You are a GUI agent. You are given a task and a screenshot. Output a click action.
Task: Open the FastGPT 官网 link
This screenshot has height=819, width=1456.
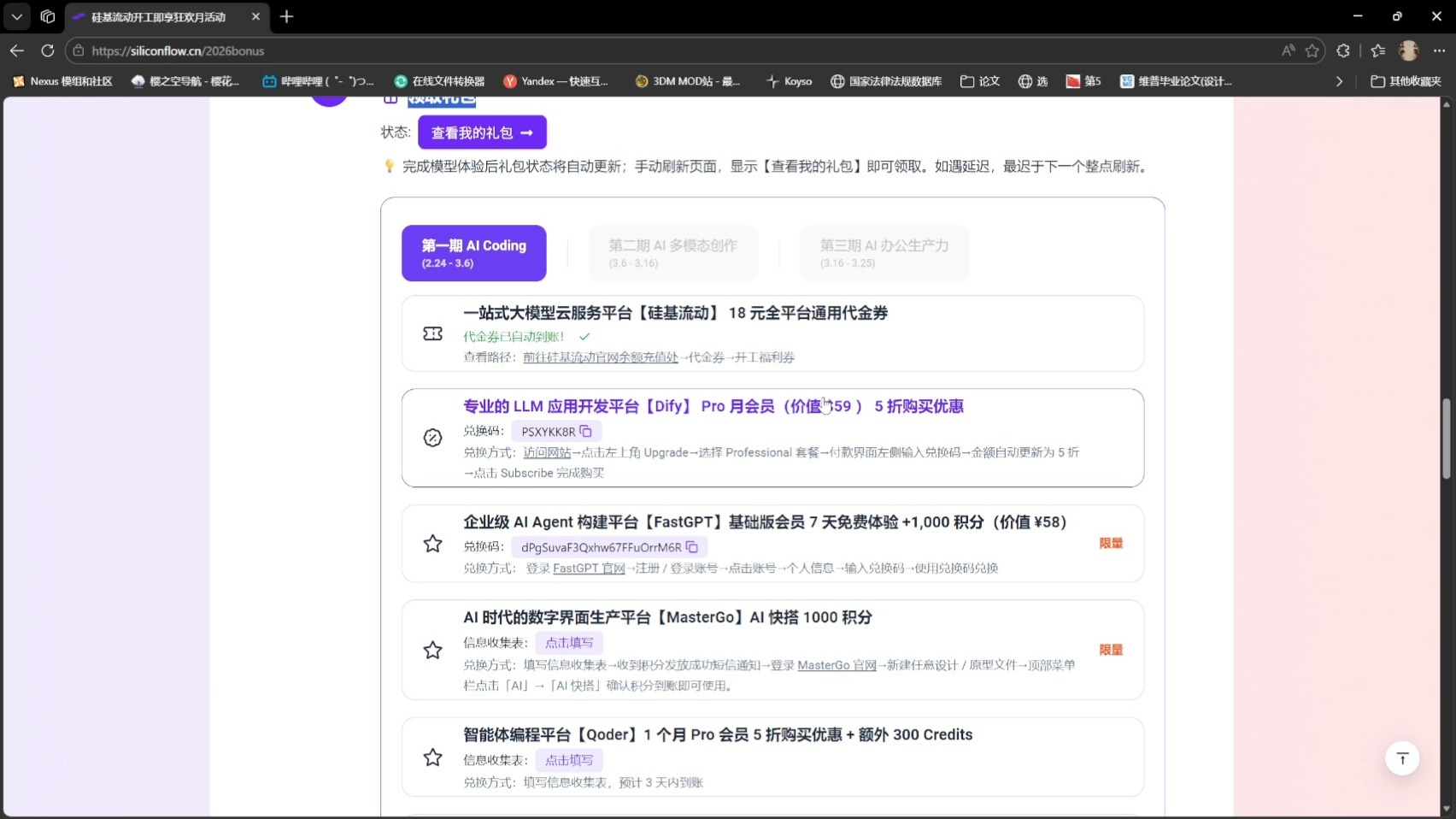tap(589, 569)
